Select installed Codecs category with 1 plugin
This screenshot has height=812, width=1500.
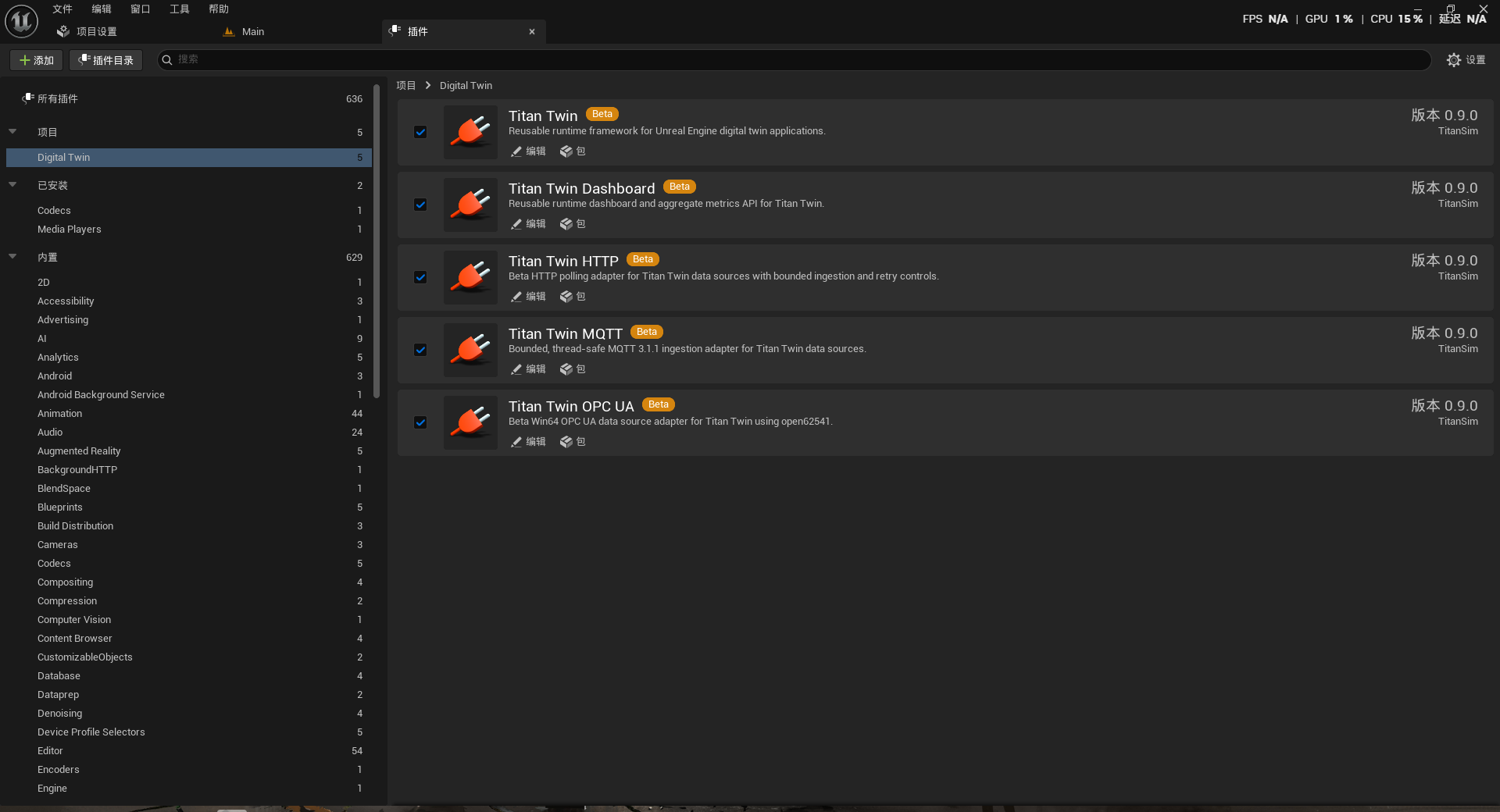[188, 211]
